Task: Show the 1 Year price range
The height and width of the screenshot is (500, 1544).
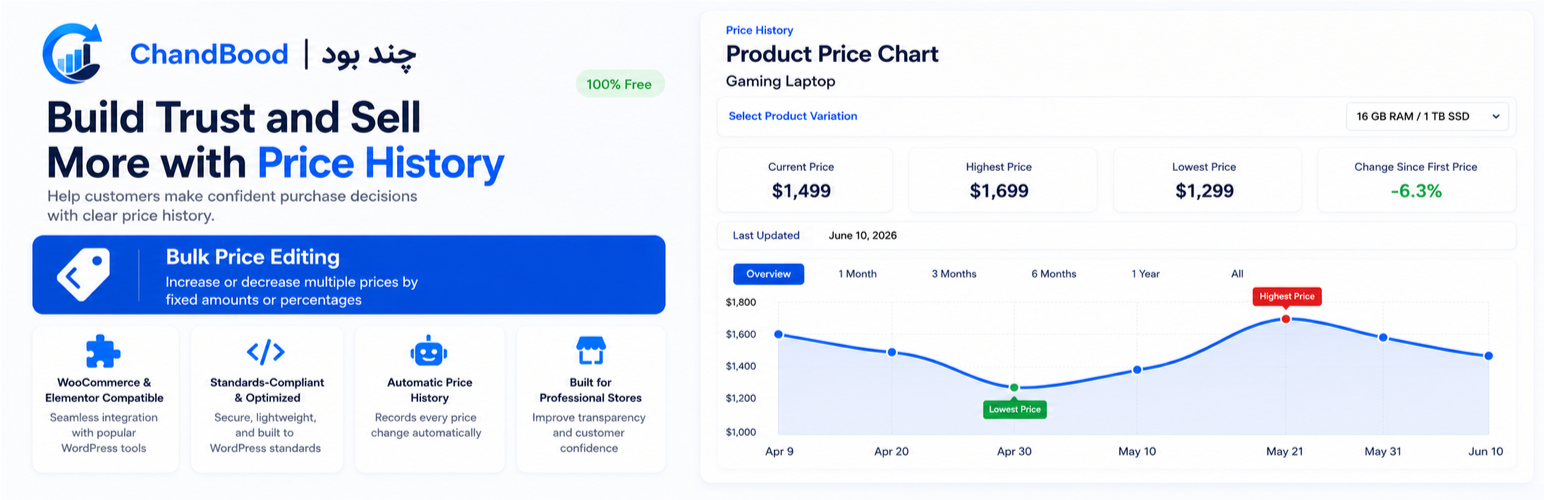Action: click(1146, 274)
